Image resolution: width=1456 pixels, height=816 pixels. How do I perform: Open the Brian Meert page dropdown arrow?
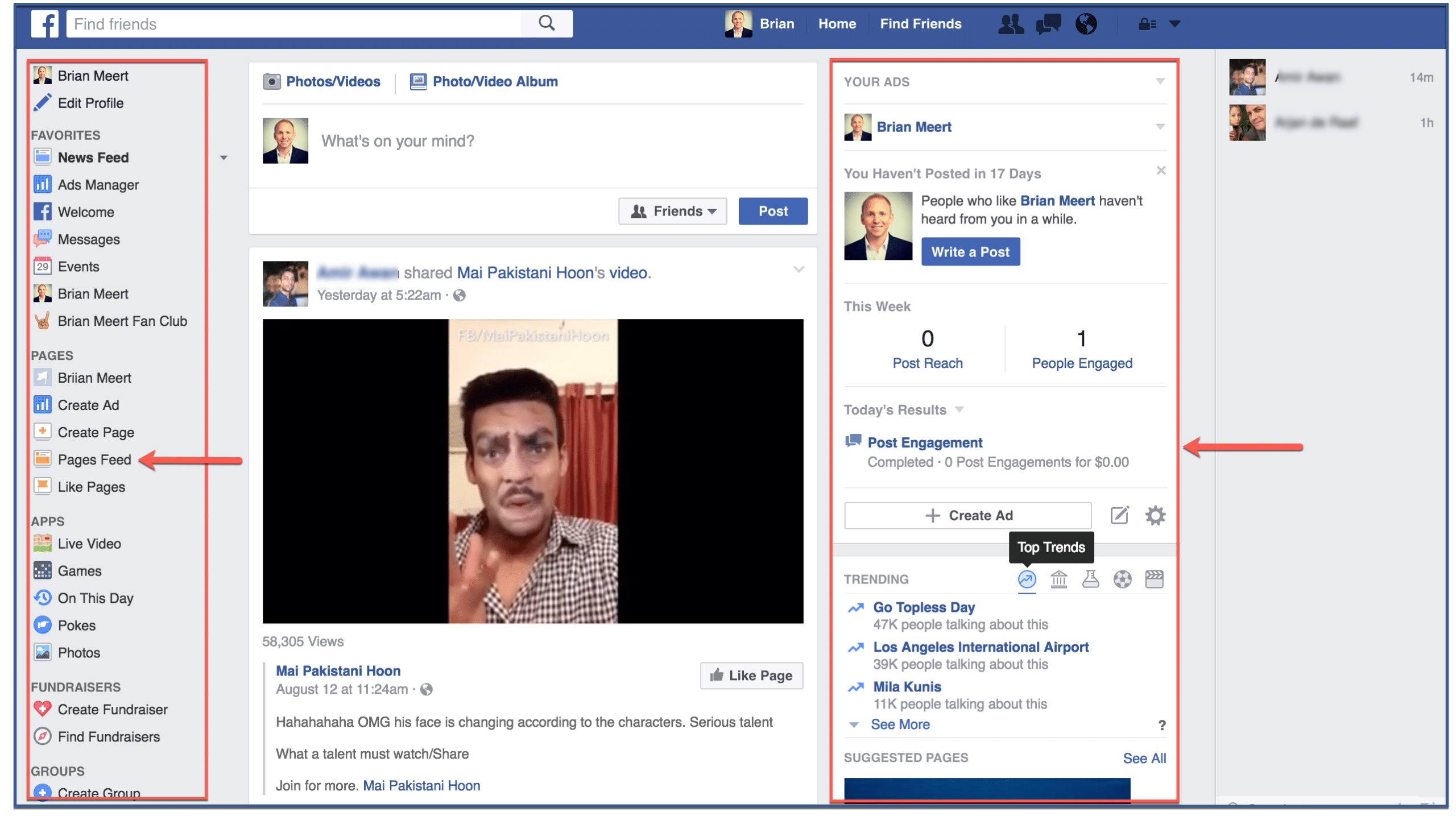(1160, 126)
